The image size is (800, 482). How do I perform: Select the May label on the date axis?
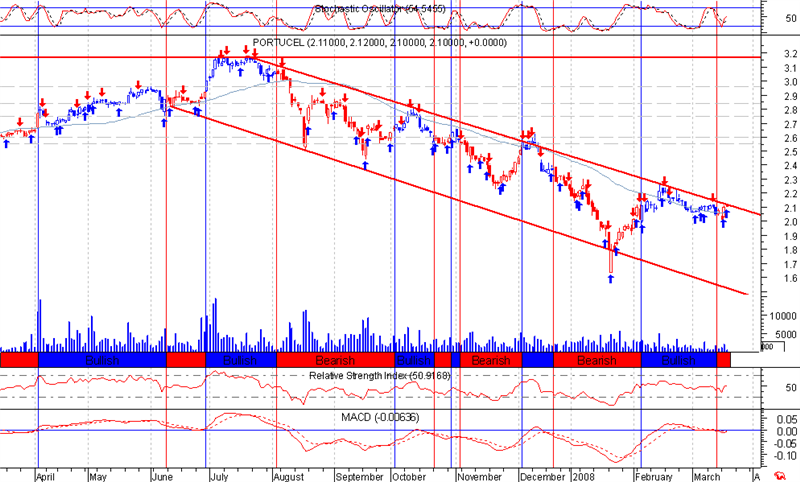click(97, 477)
